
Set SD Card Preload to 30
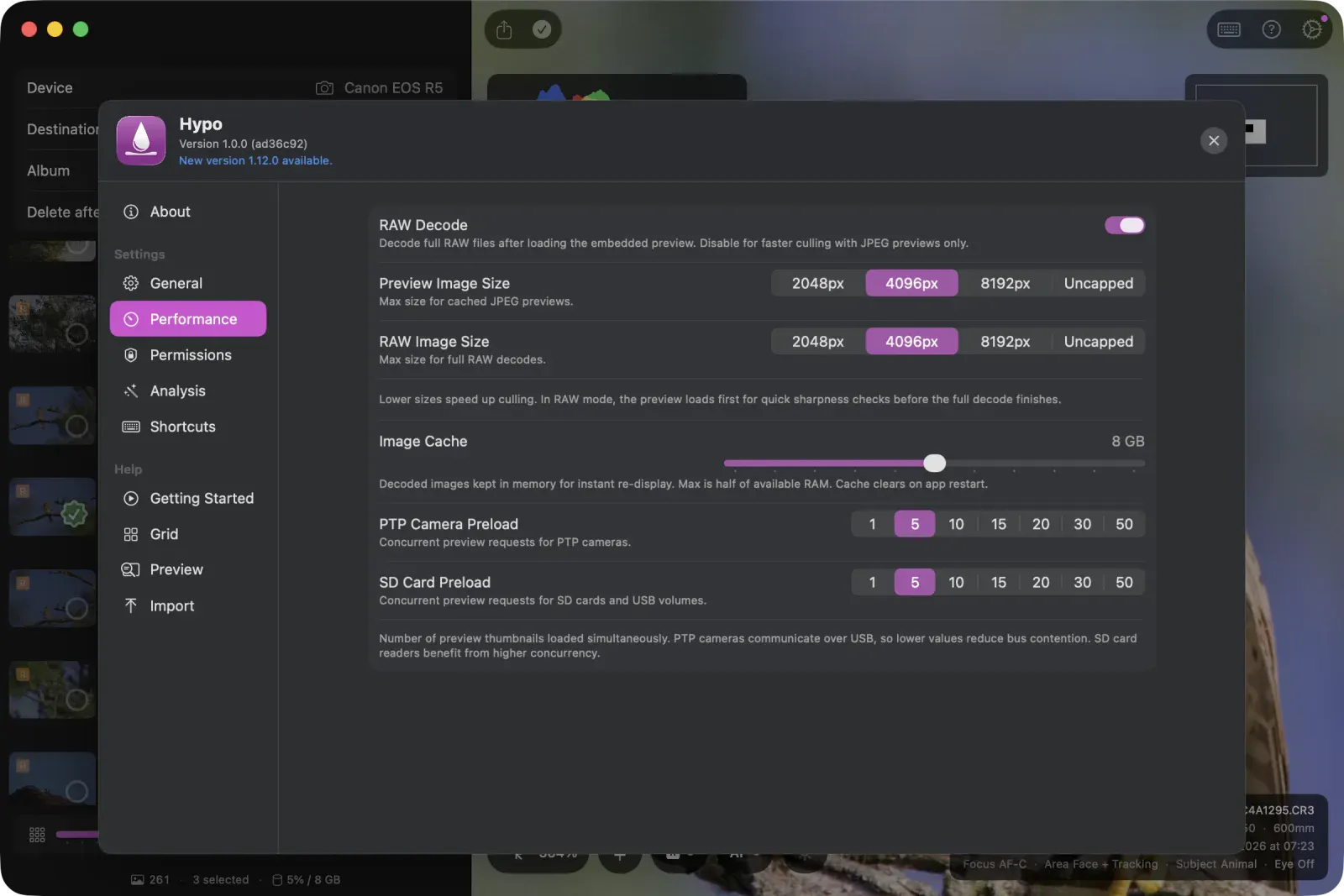1083,582
